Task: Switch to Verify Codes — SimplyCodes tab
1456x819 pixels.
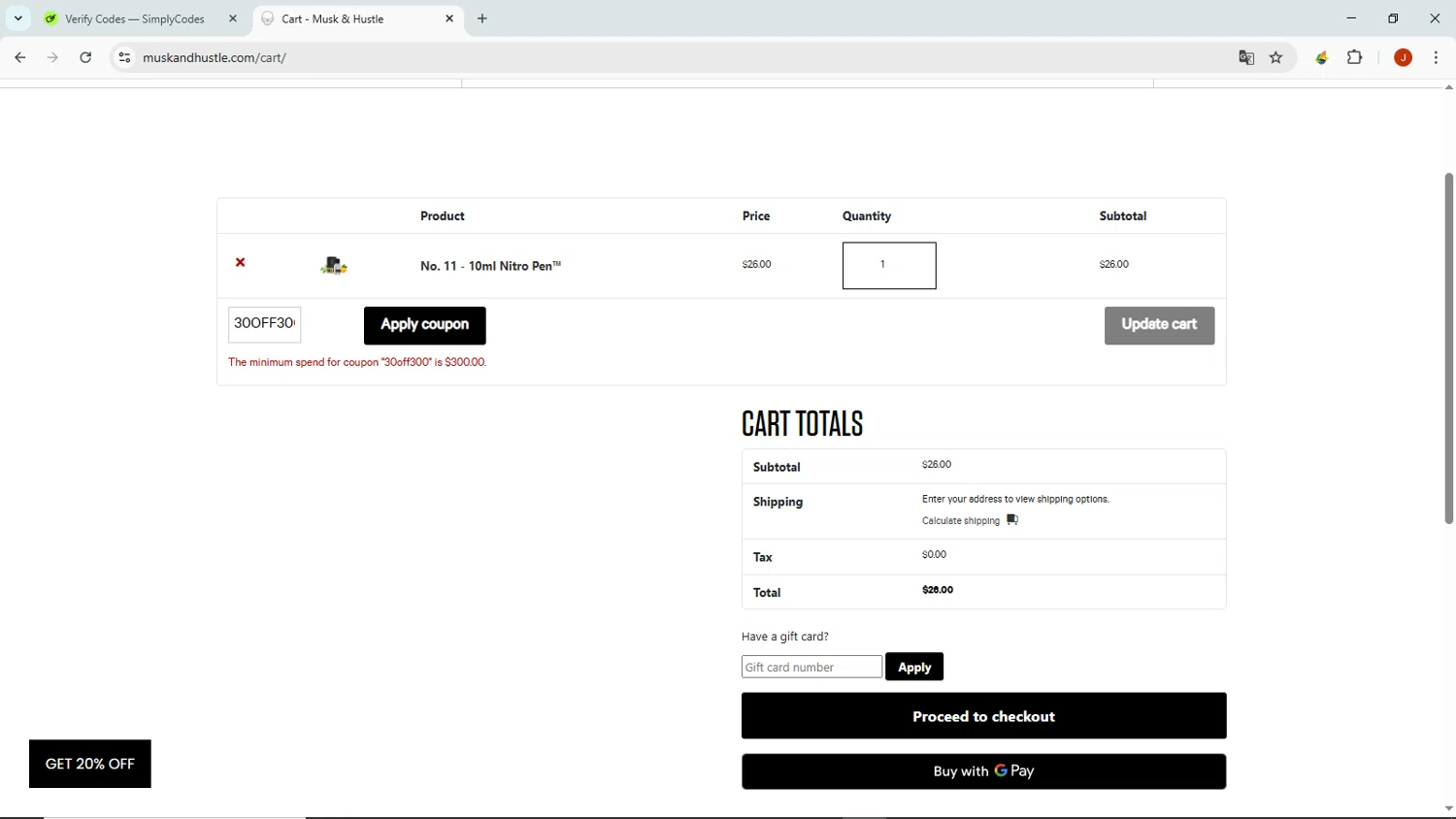Action: (134, 18)
